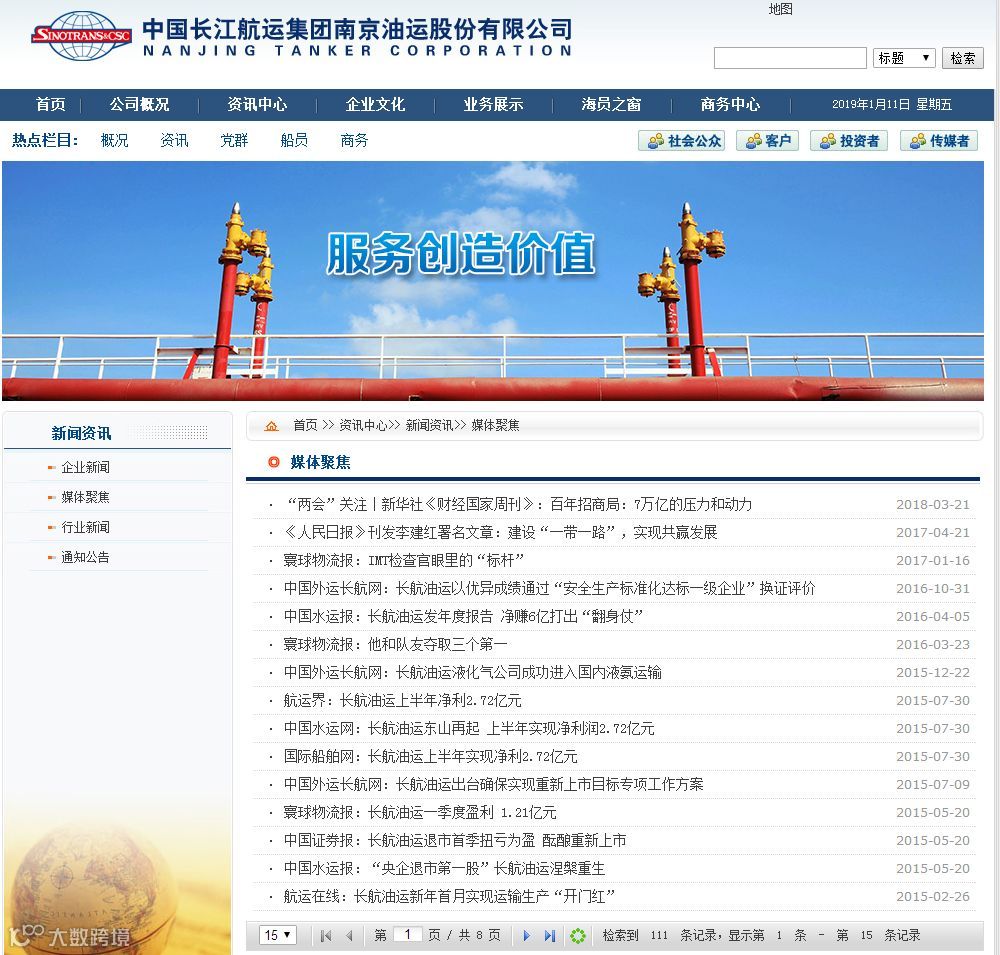Click the page number input box

click(x=408, y=935)
